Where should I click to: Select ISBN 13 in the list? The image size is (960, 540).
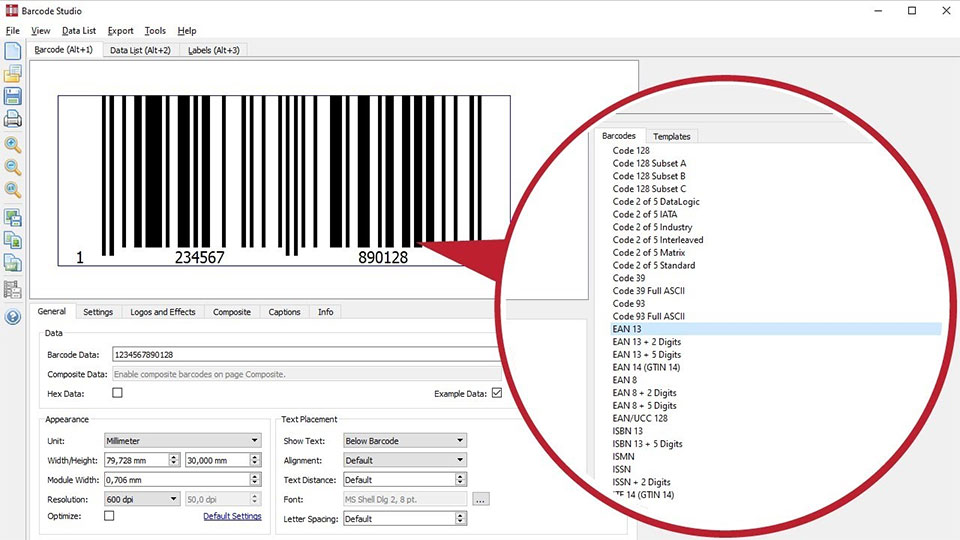click(x=628, y=431)
